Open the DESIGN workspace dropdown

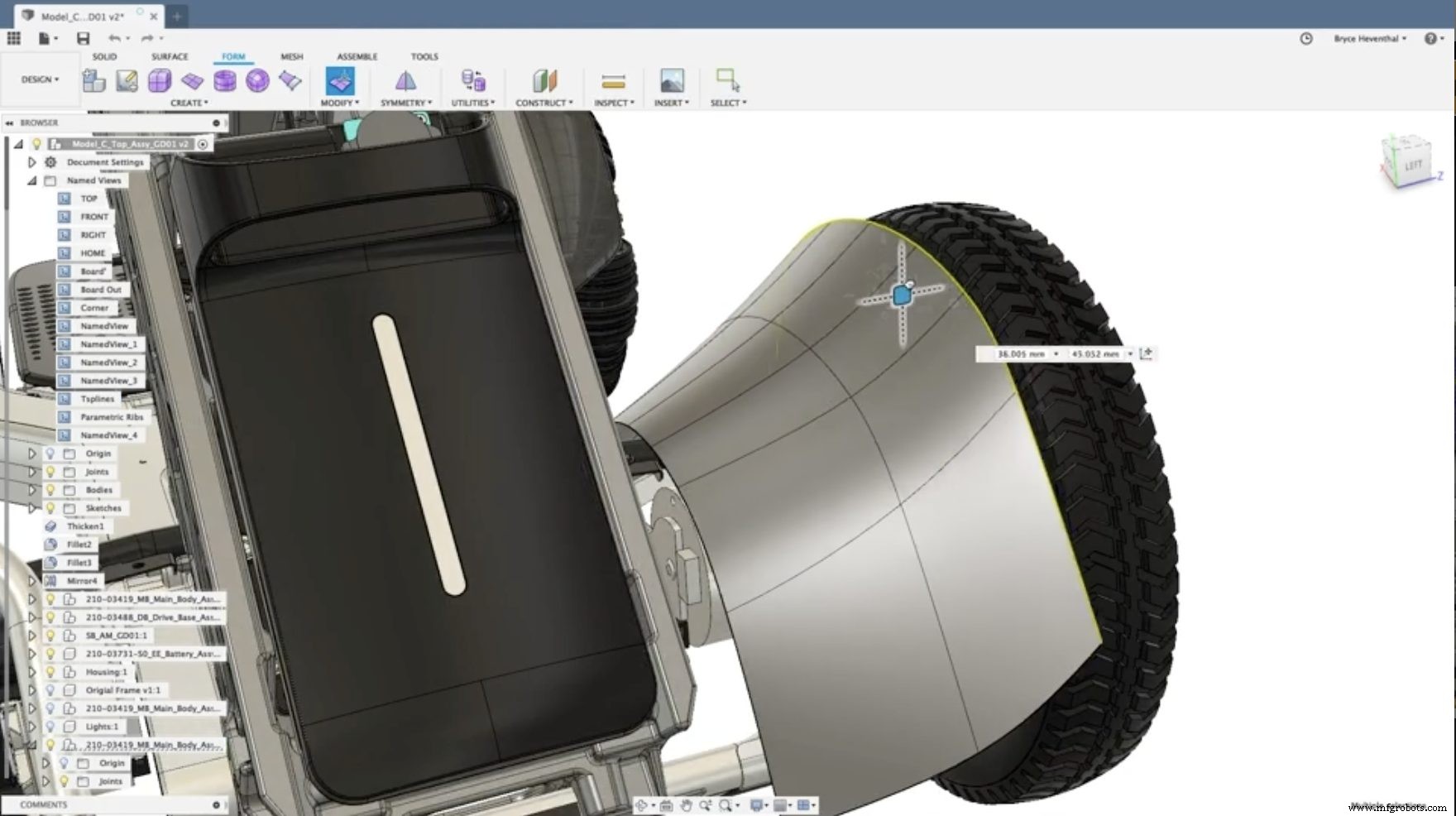tap(39, 79)
